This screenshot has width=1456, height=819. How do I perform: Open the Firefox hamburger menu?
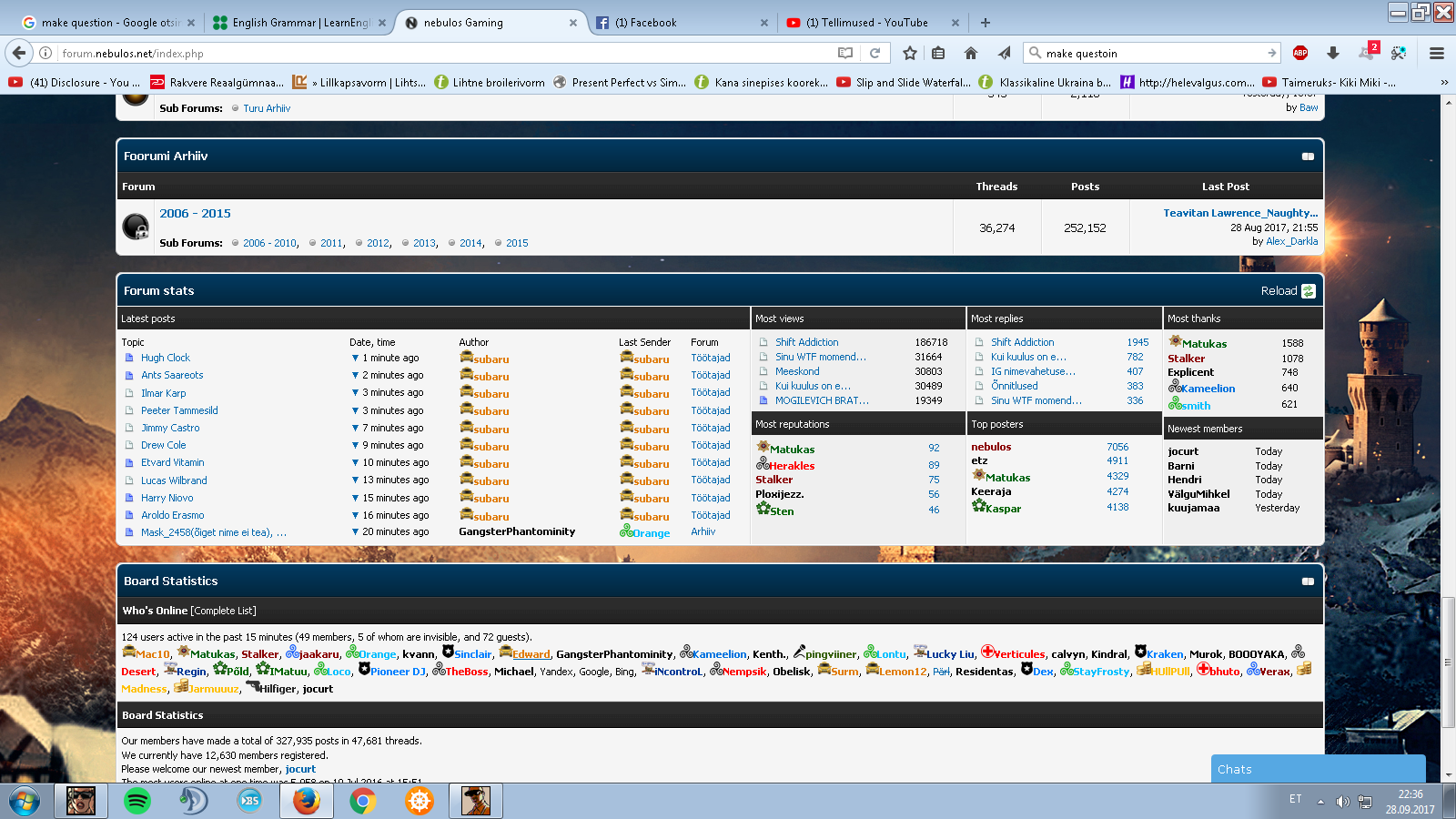coord(1437,53)
